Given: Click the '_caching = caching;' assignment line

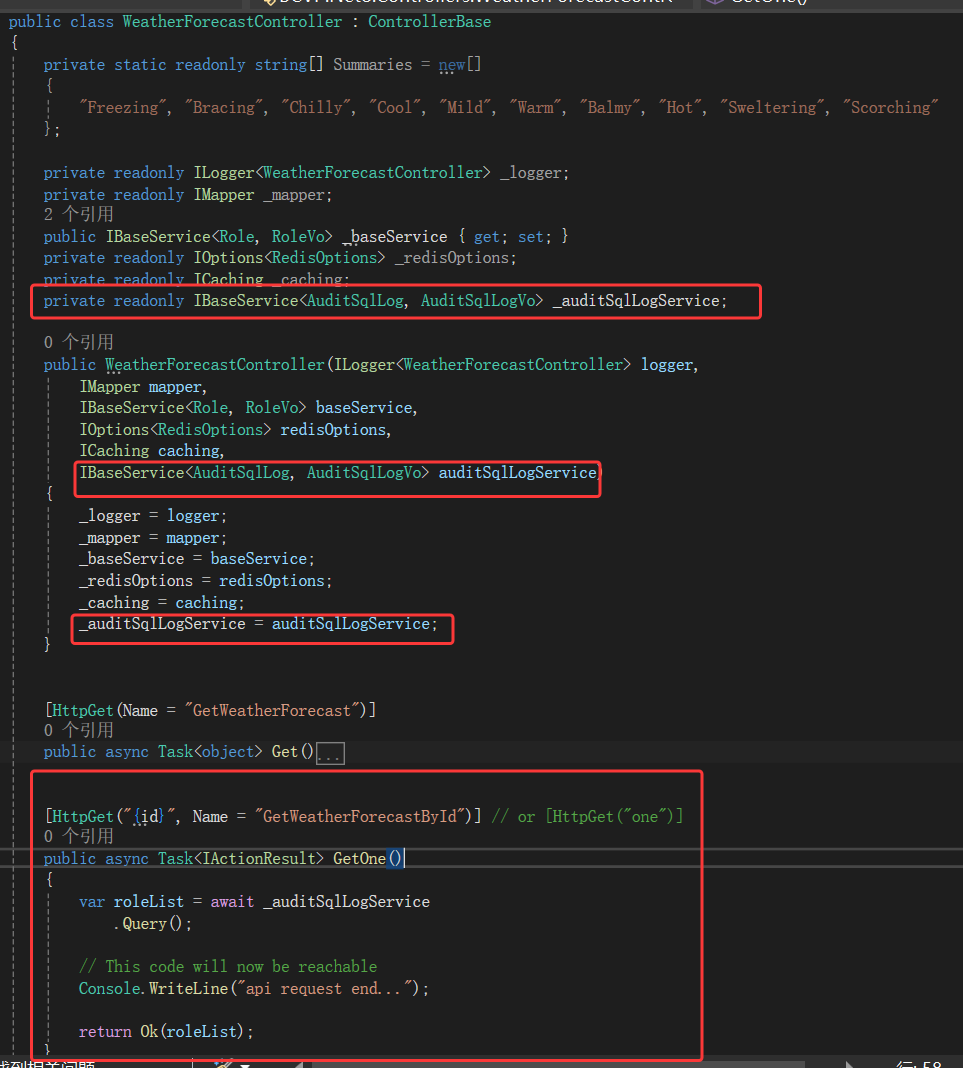Looking at the screenshot, I should click(x=161, y=603).
